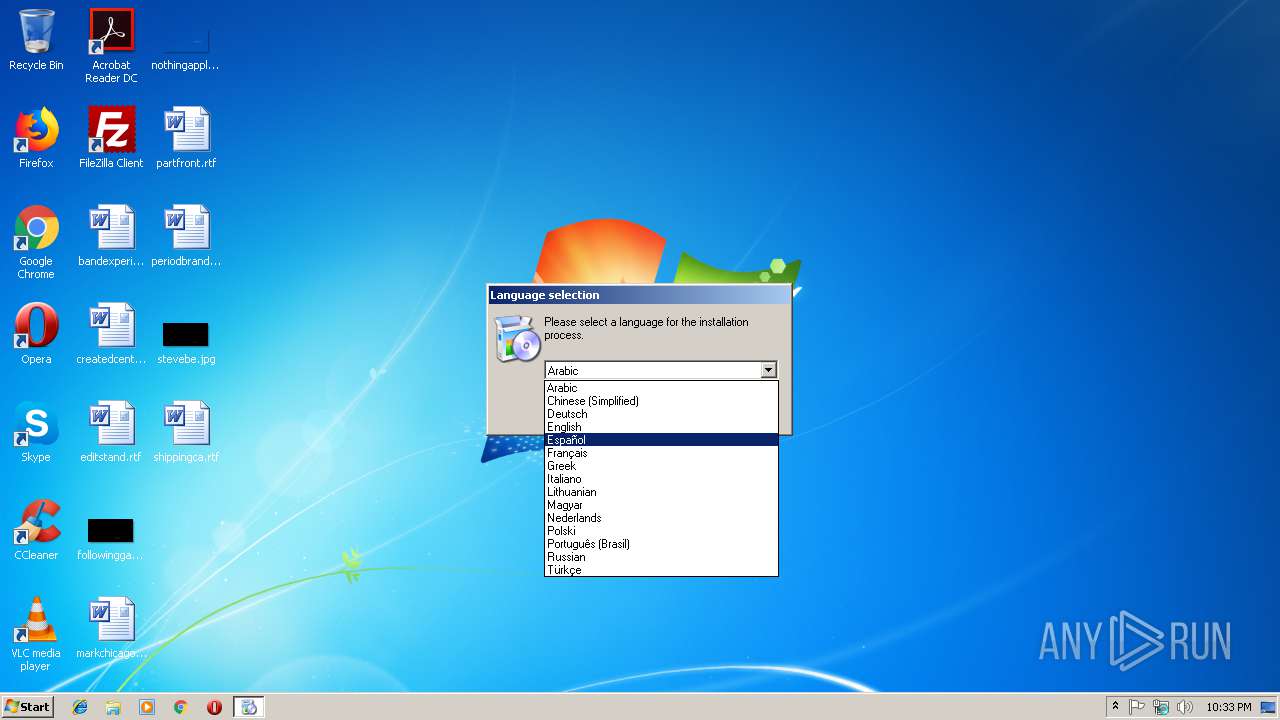Select periodbrand document icon
Viewport: 1280px width, 720px height.
tap(186, 236)
